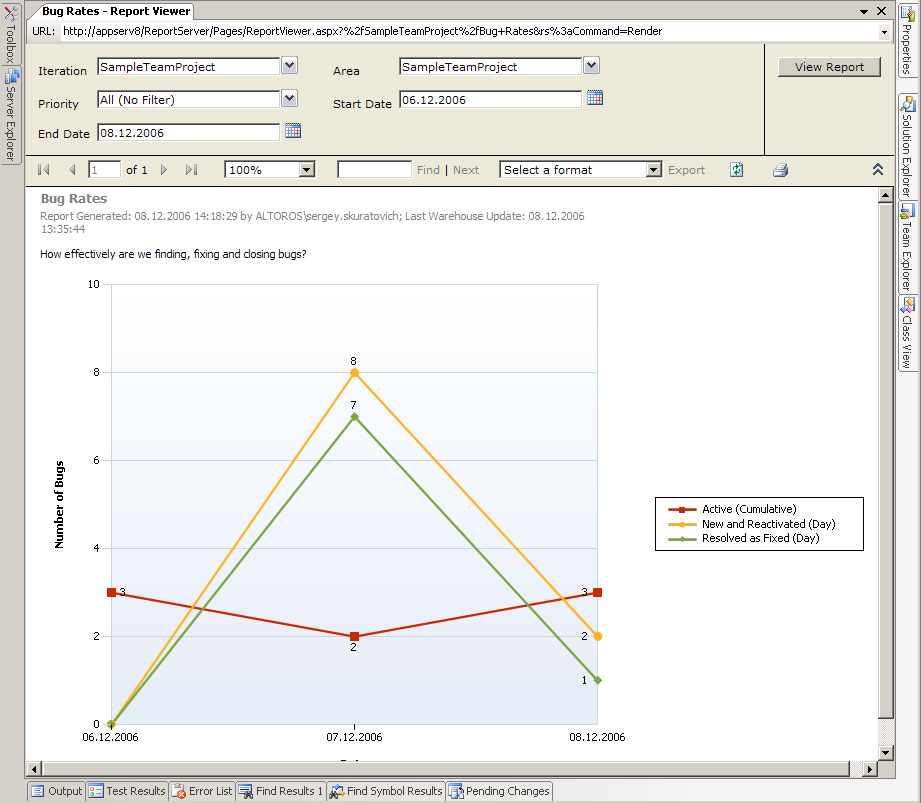Go to first report page
Screen dimensions: 921x803
pyautogui.click(x=43, y=170)
